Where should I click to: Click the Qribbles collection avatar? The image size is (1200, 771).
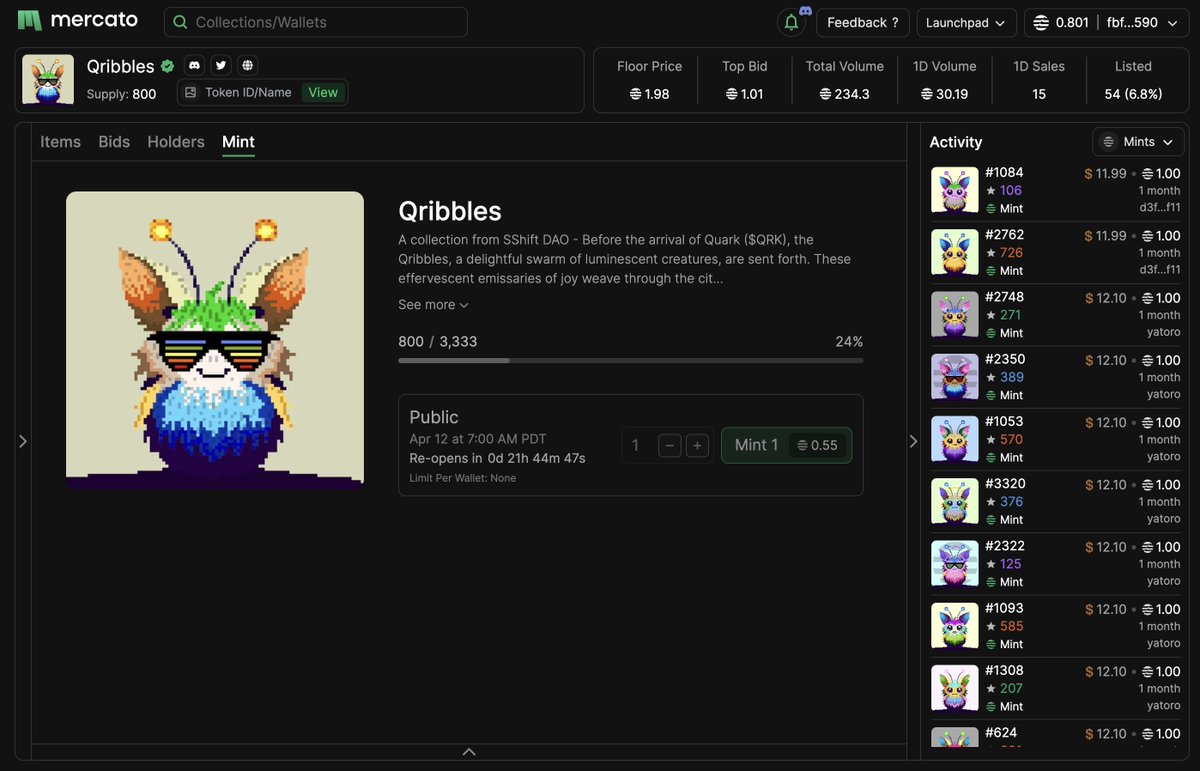(x=48, y=79)
